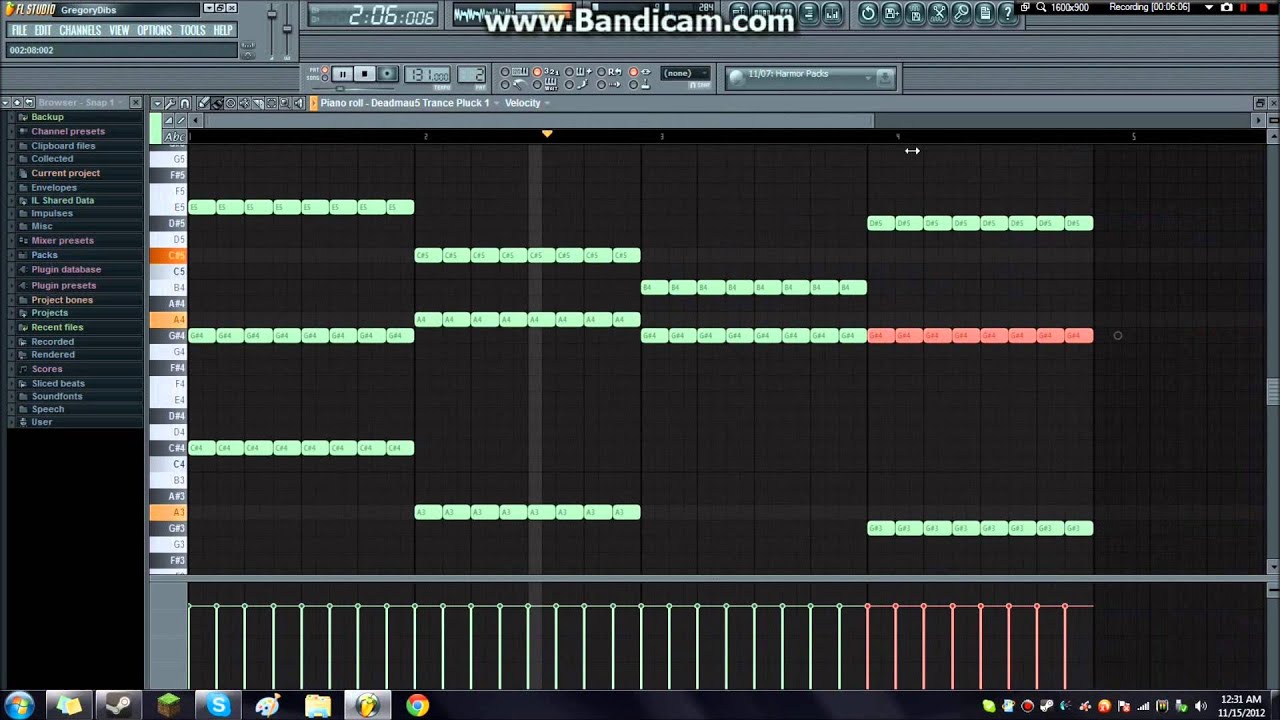Open the Browser snapshot selector dropdown
Screen dimensions: 1280x720
point(81,103)
